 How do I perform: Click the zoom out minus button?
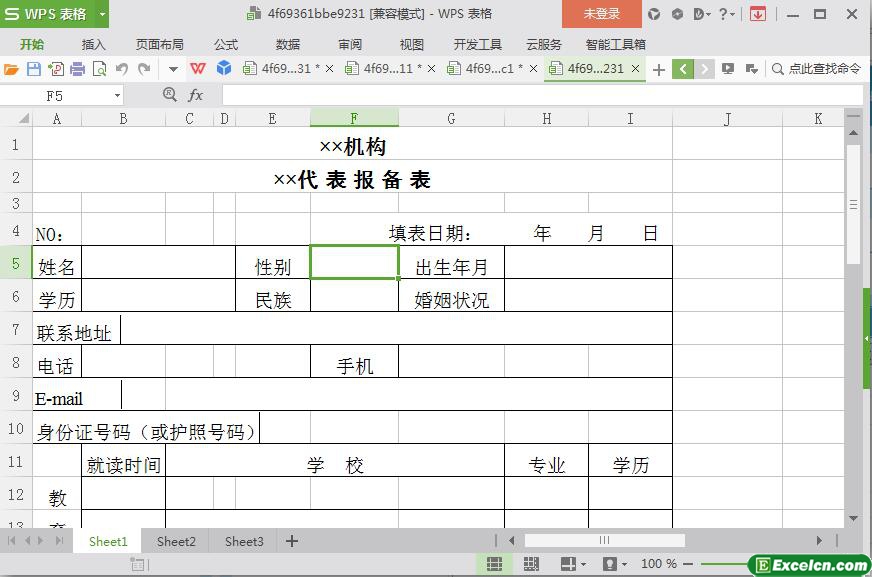tap(688, 564)
